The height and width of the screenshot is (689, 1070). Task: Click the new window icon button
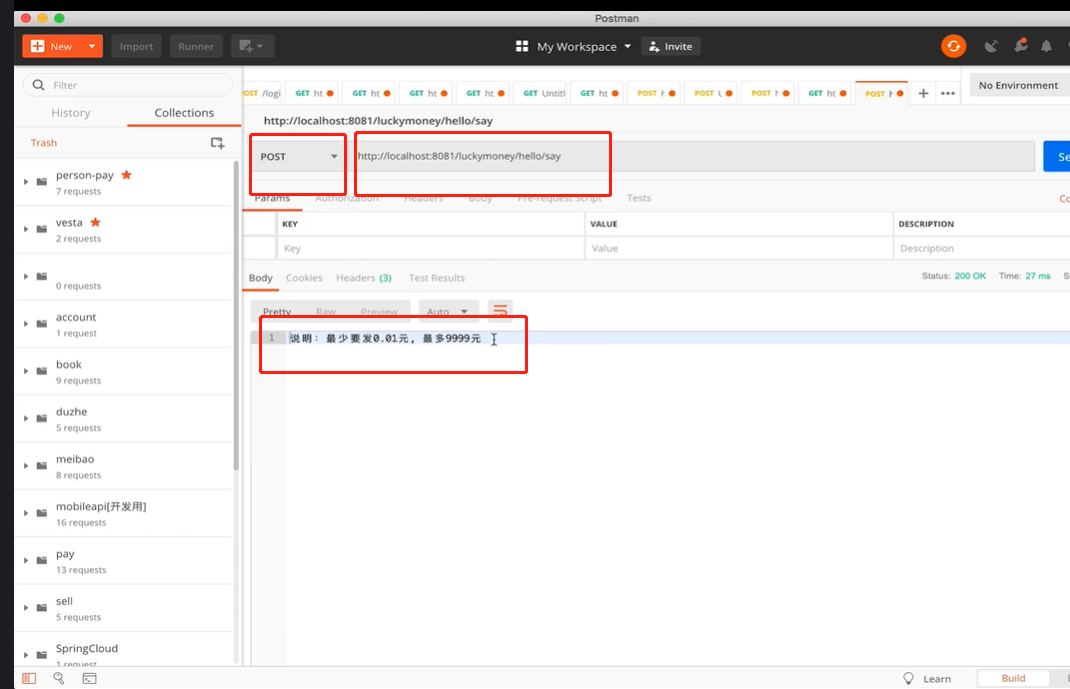pyautogui.click(x=252, y=46)
